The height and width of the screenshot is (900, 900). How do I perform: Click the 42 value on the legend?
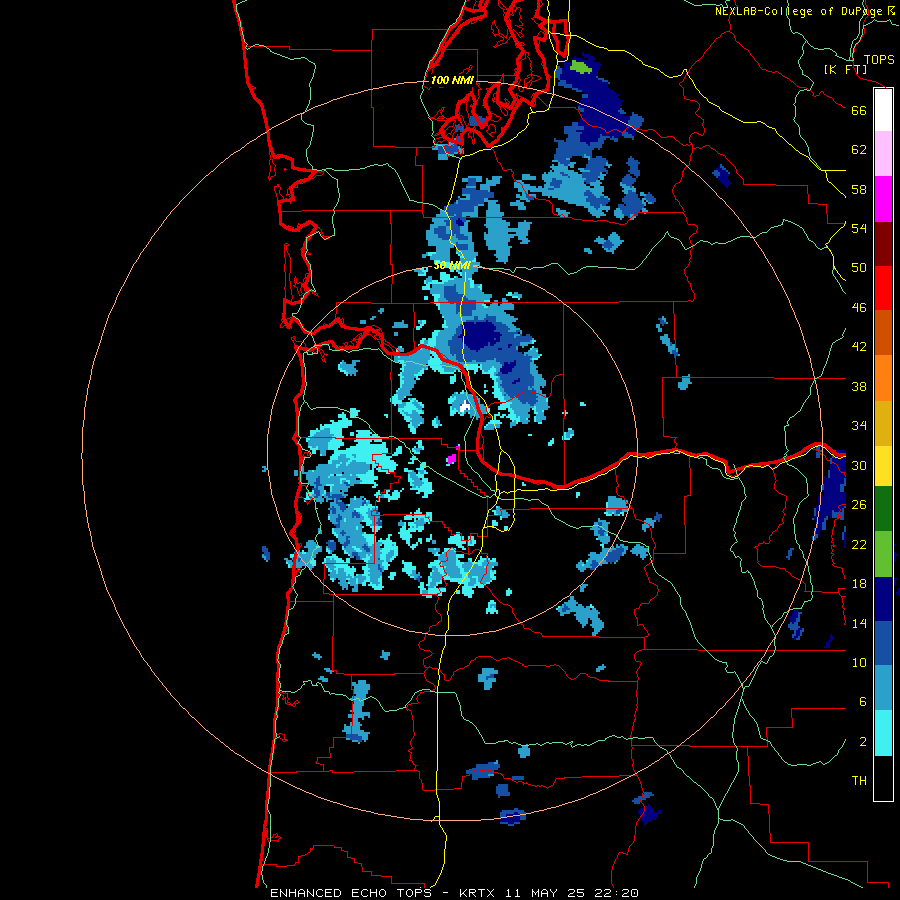[859, 346]
